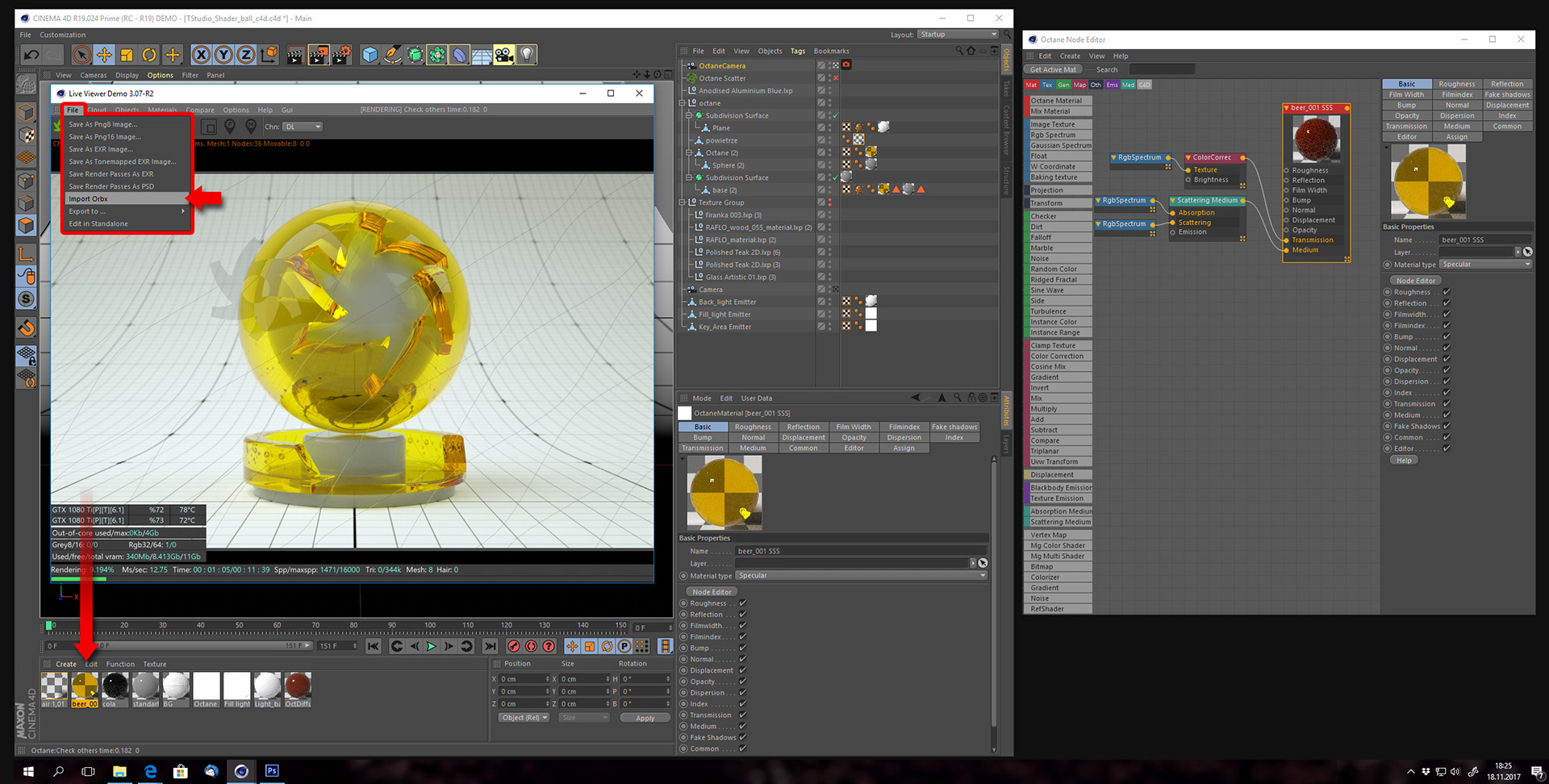The width and height of the screenshot is (1549, 784).
Task: Toggle the Parameter keyframe P icon
Action: [624, 646]
